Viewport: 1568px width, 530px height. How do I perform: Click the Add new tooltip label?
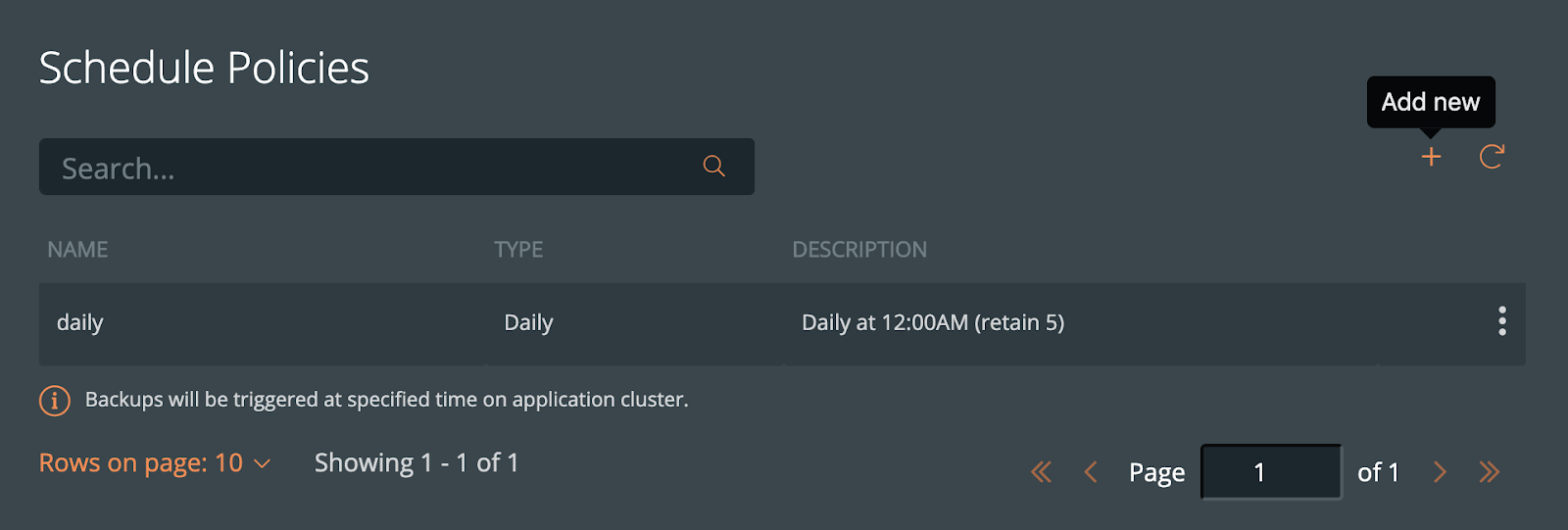pyautogui.click(x=1430, y=102)
